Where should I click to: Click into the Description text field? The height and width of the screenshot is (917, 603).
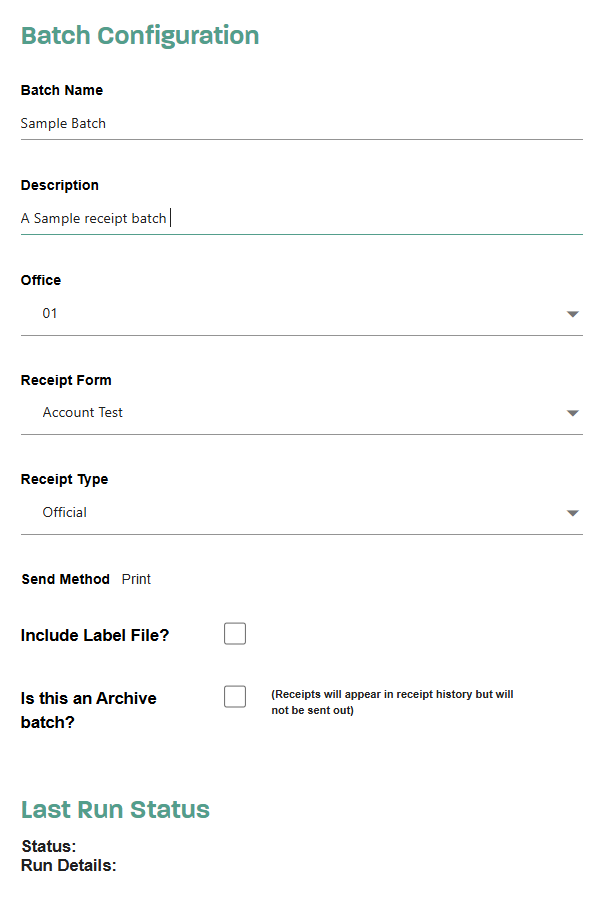pos(302,218)
